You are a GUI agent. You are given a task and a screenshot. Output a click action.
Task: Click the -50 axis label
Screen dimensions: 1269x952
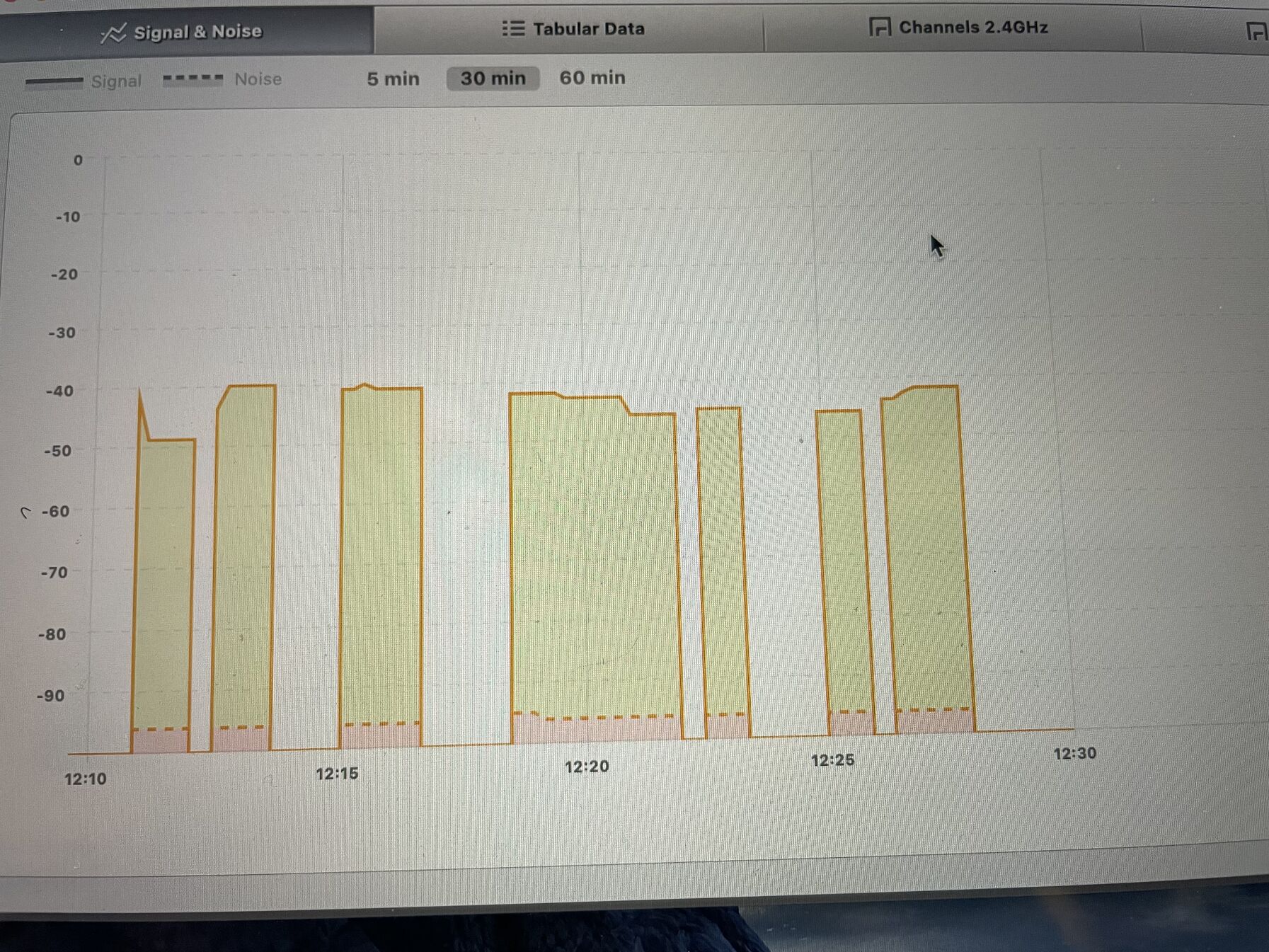click(57, 451)
